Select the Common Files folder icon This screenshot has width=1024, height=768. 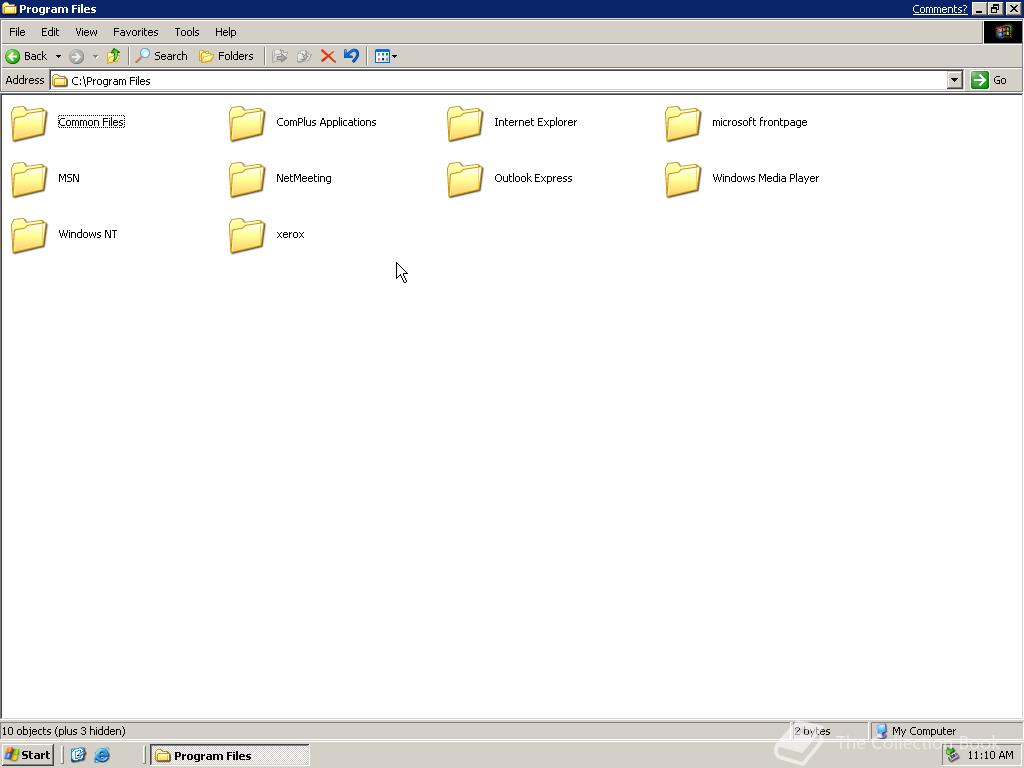[29, 123]
